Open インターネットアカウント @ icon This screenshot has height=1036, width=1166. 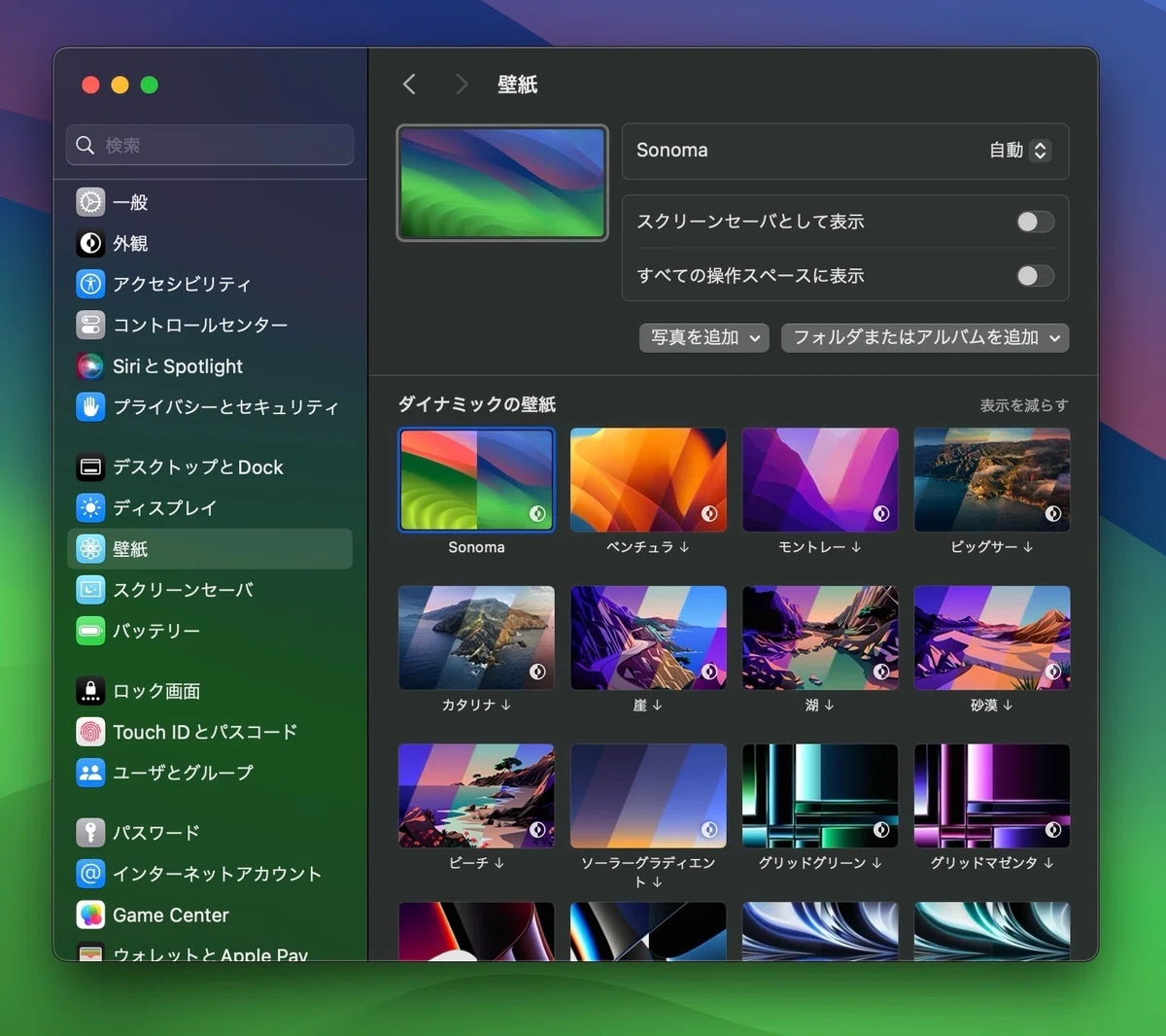pos(90,874)
